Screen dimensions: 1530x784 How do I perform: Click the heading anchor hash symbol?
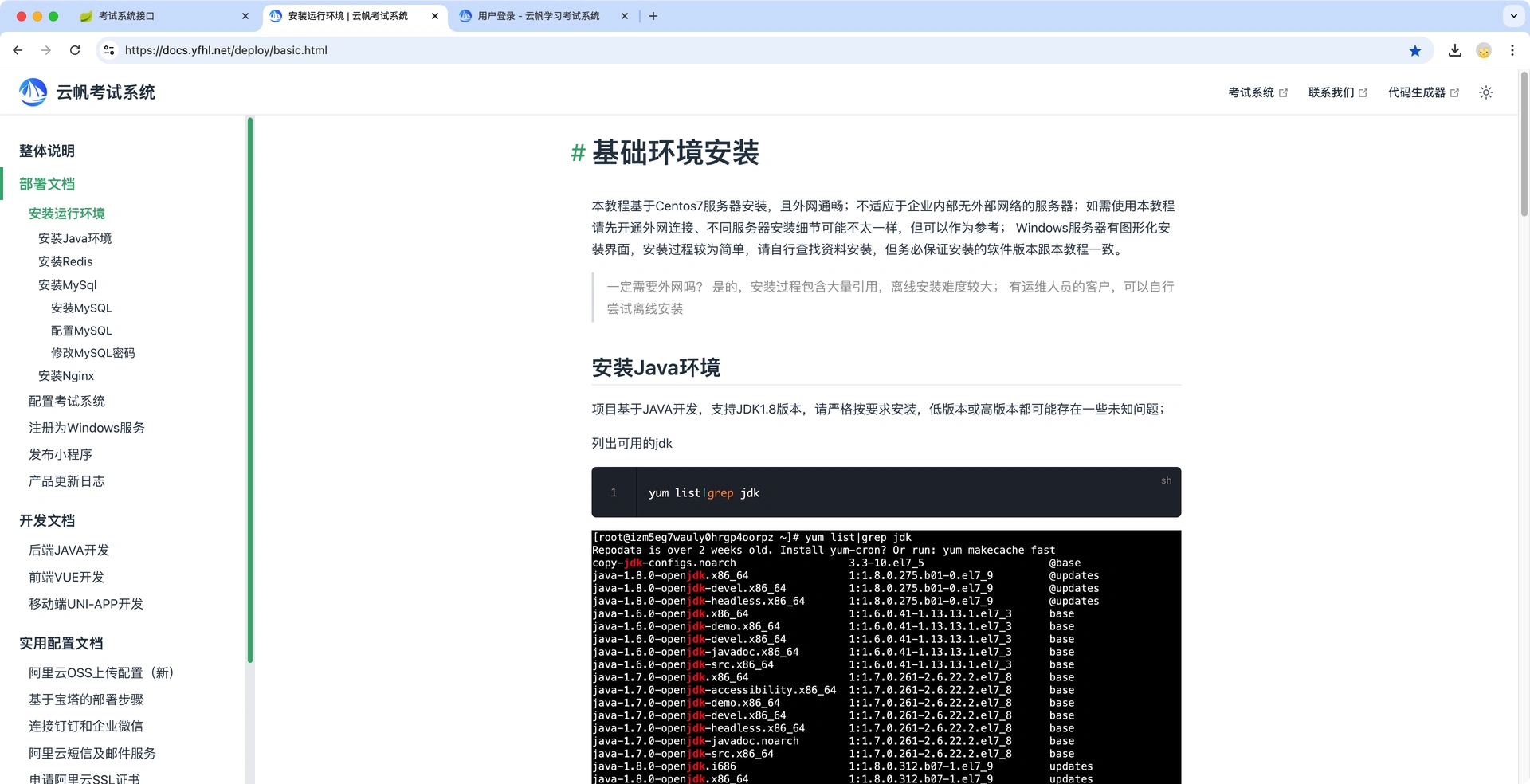[578, 152]
